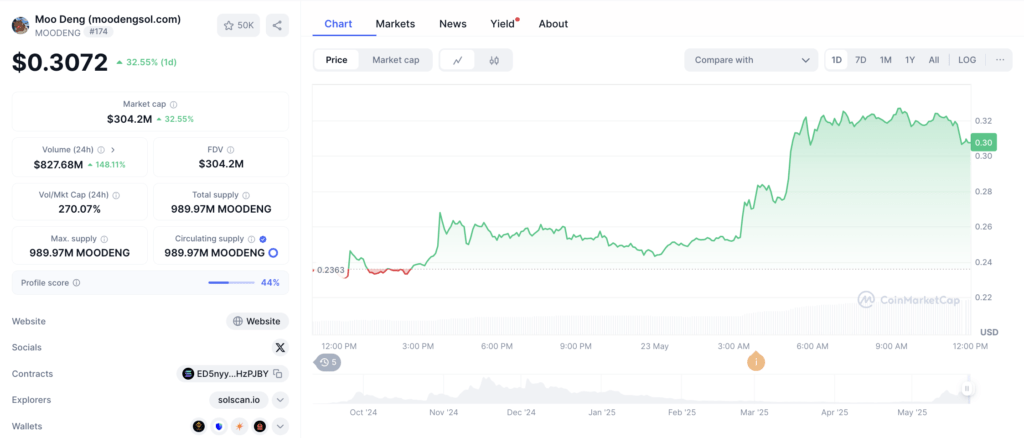Open the X social profile icon
The width and height of the screenshot is (1024, 438).
[280, 347]
